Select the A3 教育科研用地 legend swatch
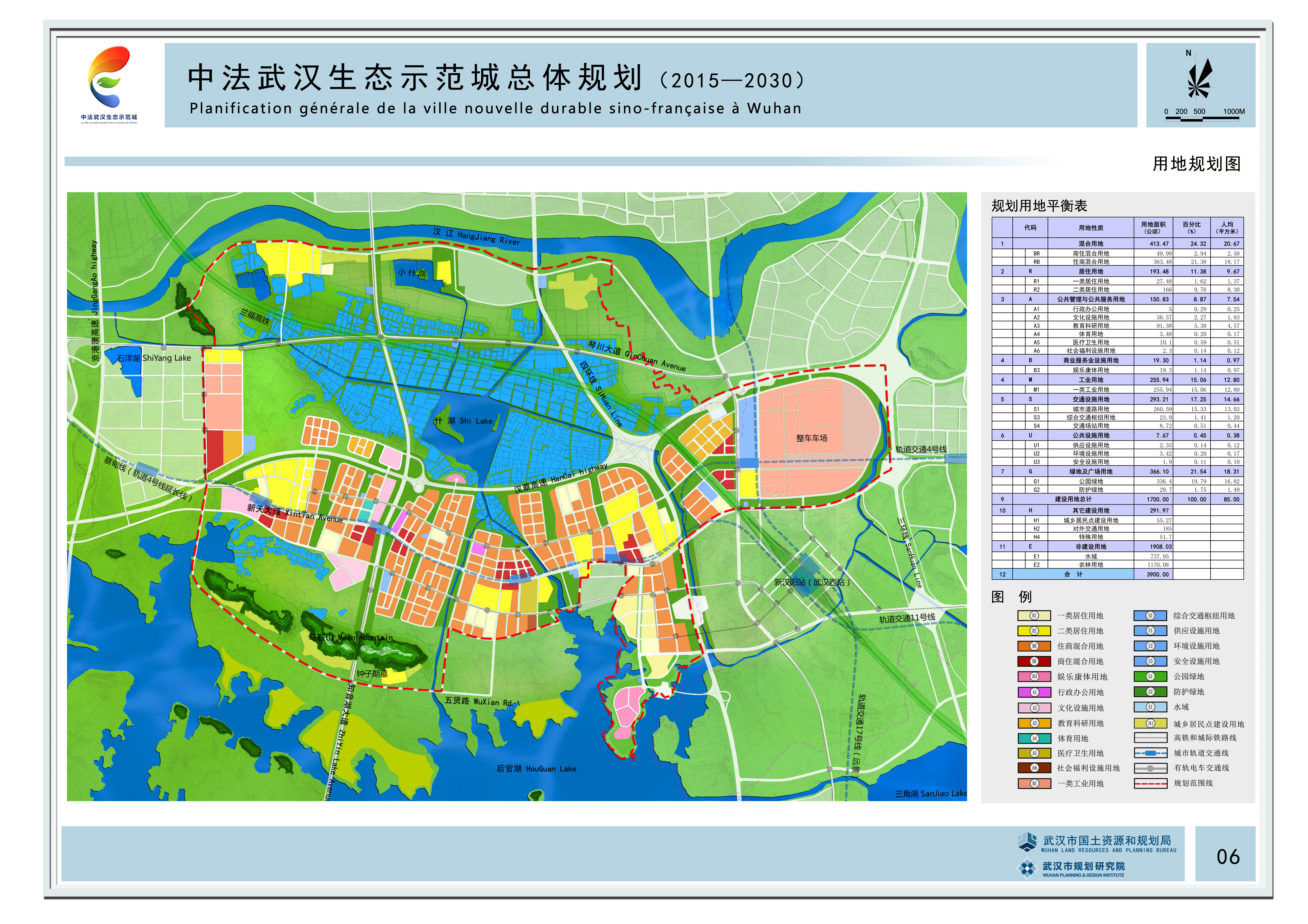Screen dimensions: 1308x924 pyautogui.click(x=1034, y=724)
